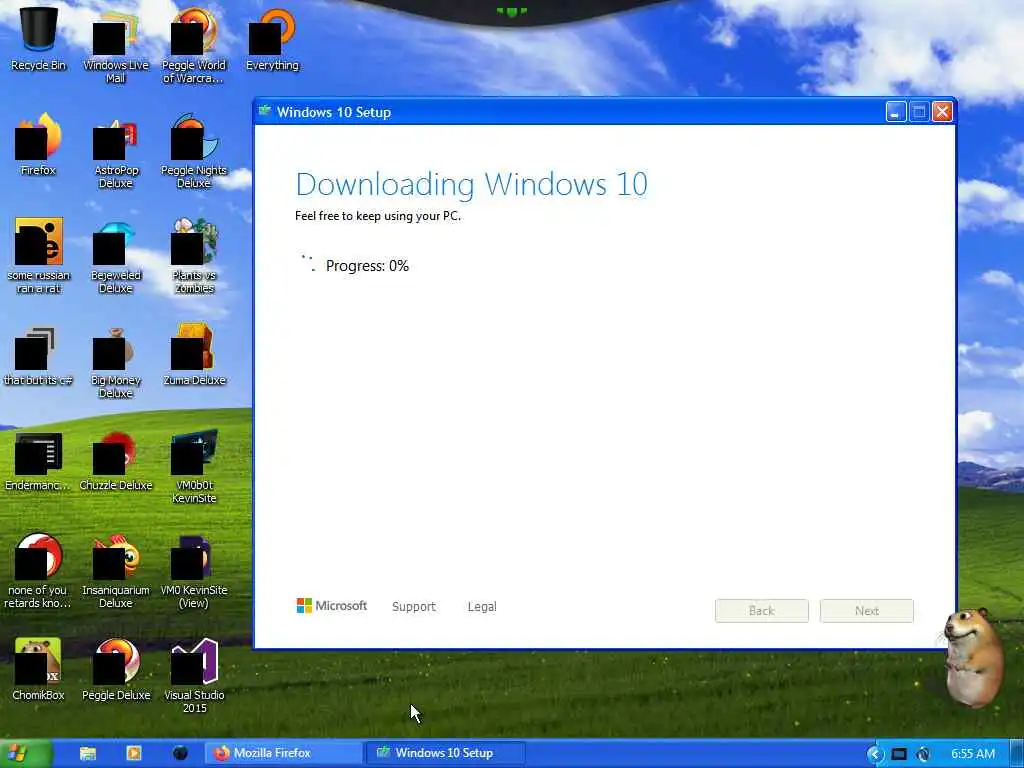Click the tray icon left of the clock
Image resolution: width=1024 pixels, height=768 pixels.
(923, 754)
